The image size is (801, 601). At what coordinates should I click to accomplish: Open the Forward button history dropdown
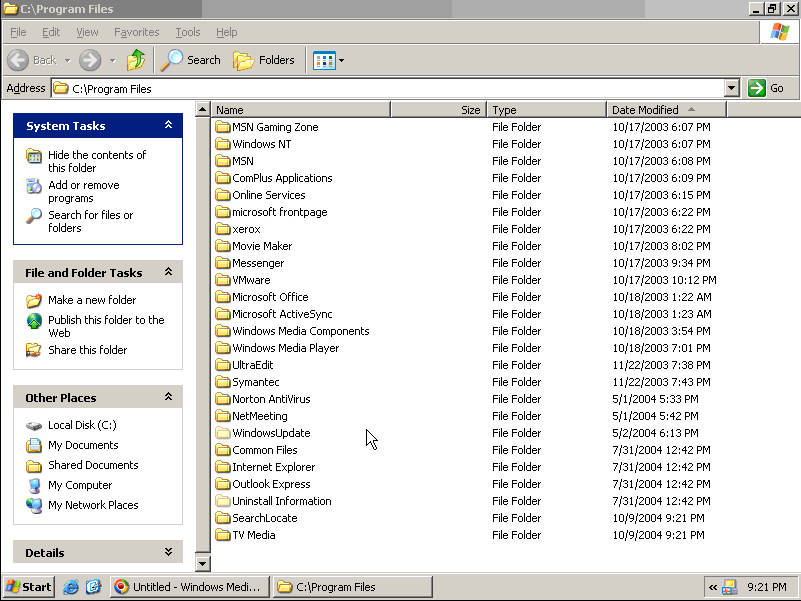pos(112,61)
